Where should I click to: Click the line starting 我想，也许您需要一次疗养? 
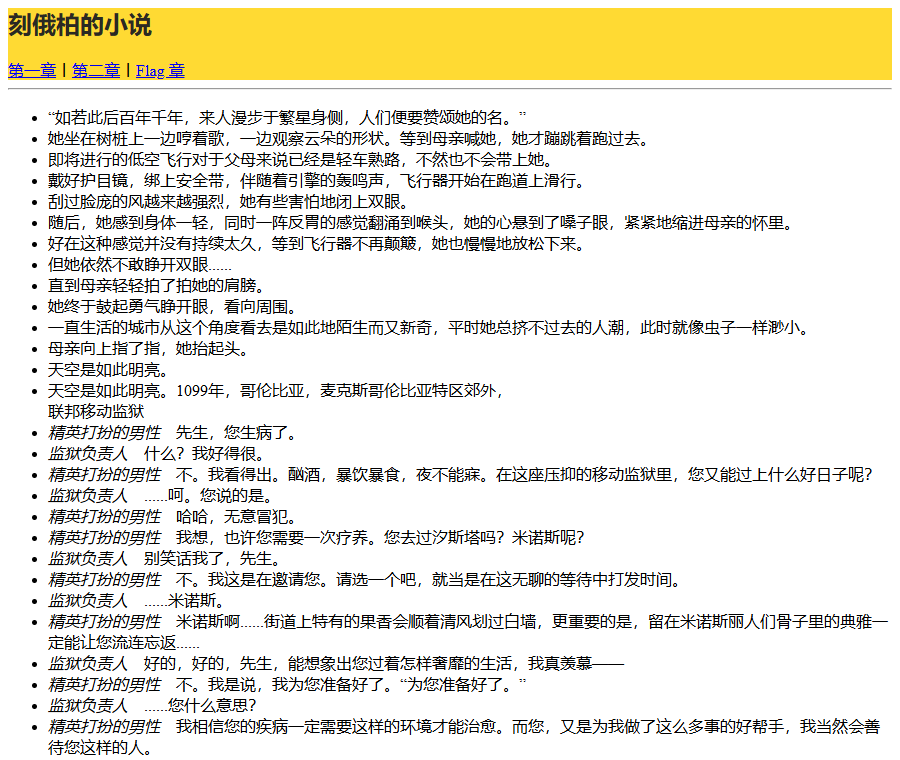tap(316, 538)
